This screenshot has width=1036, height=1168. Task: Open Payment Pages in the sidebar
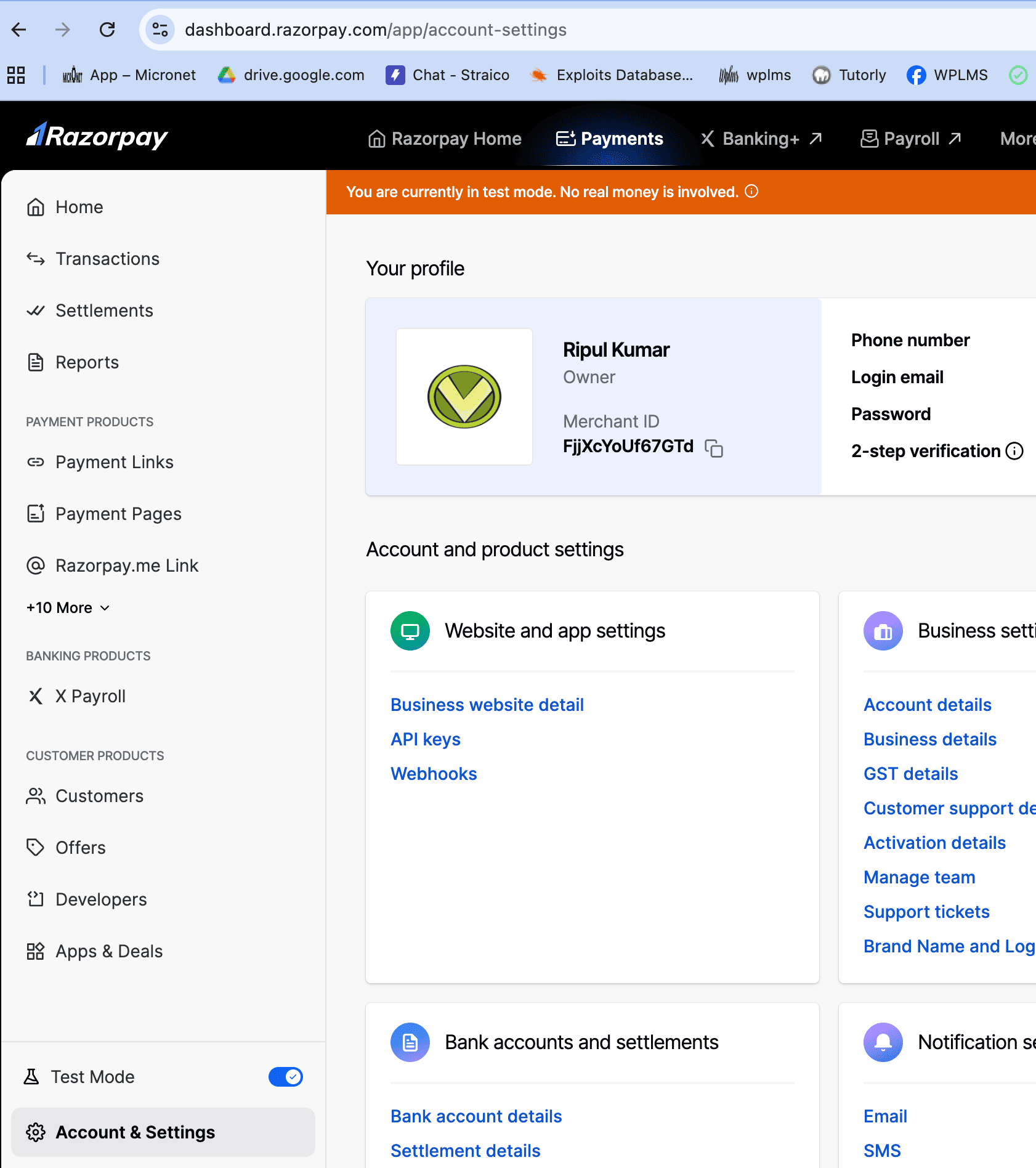click(x=163, y=514)
